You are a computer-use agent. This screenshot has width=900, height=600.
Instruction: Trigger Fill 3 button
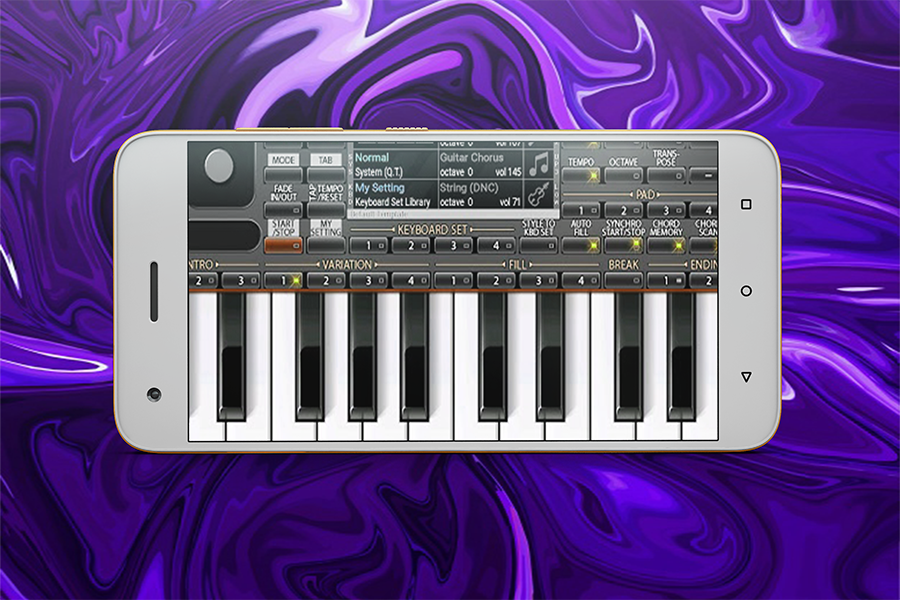point(538,281)
